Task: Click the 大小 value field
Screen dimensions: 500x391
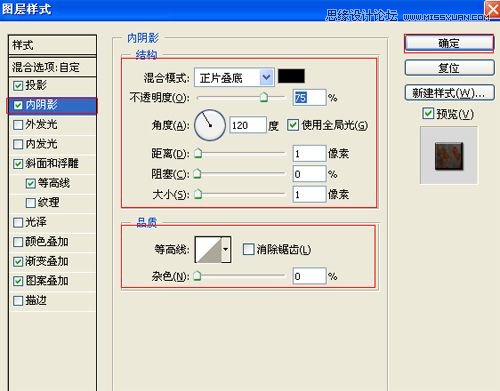Action: pos(309,194)
